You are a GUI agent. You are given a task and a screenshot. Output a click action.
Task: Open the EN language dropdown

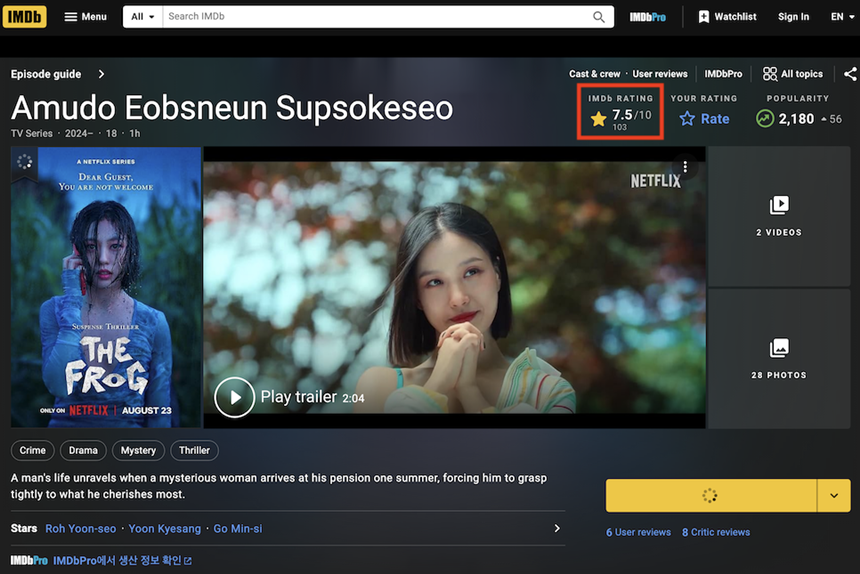click(x=842, y=16)
